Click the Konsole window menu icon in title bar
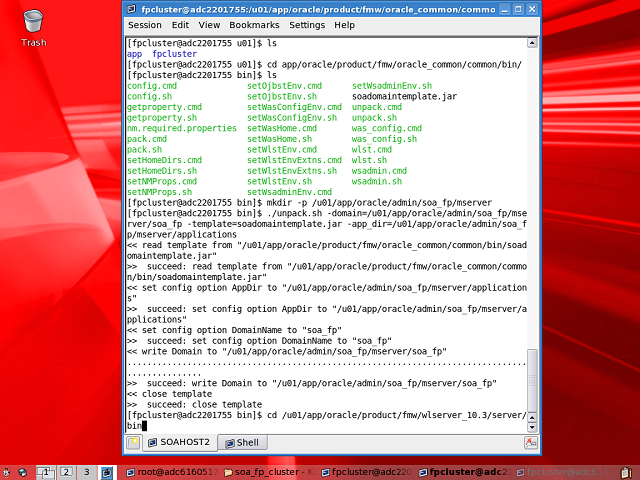The image size is (640, 480). pyautogui.click(x=131, y=9)
